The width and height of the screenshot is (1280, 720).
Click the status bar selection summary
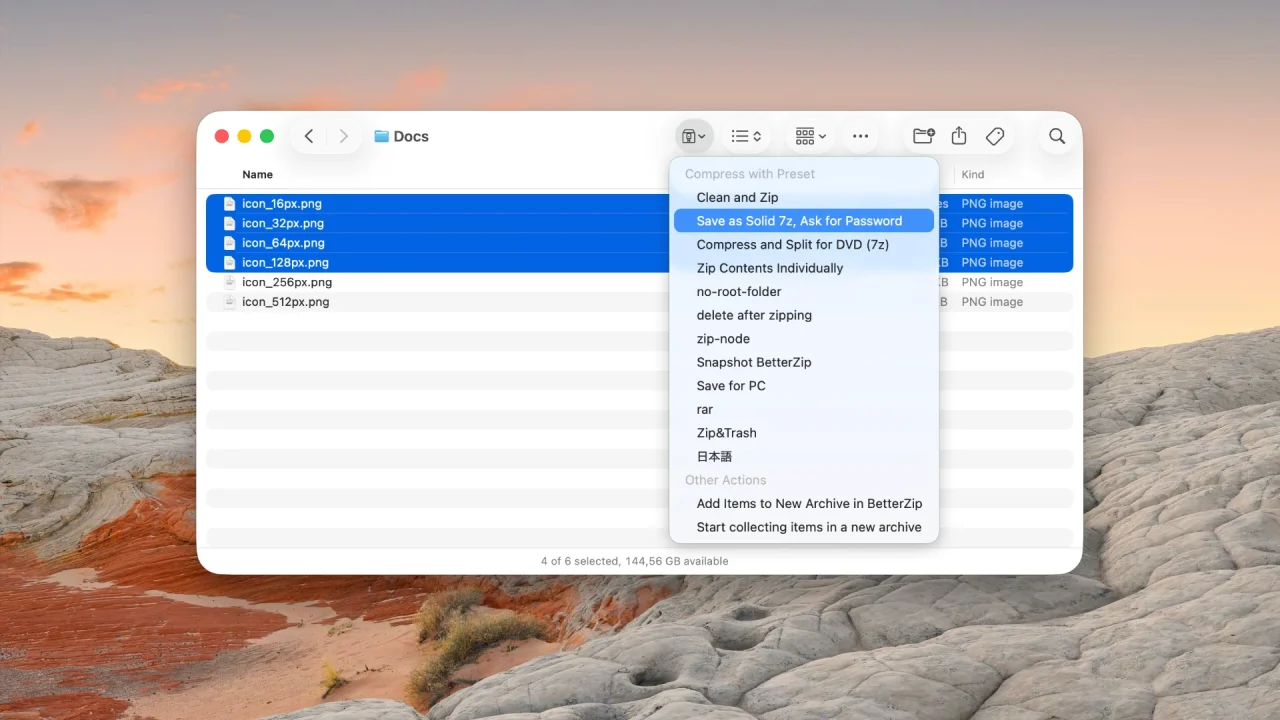point(635,561)
